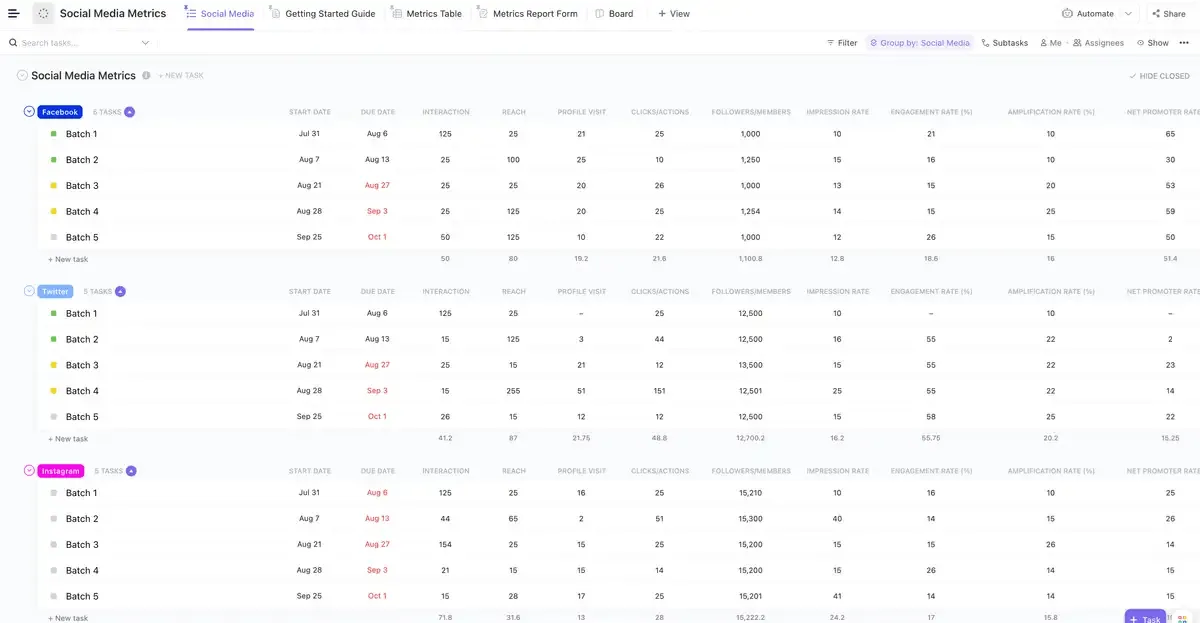Add a new View
The image size is (1200, 623).
click(674, 14)
